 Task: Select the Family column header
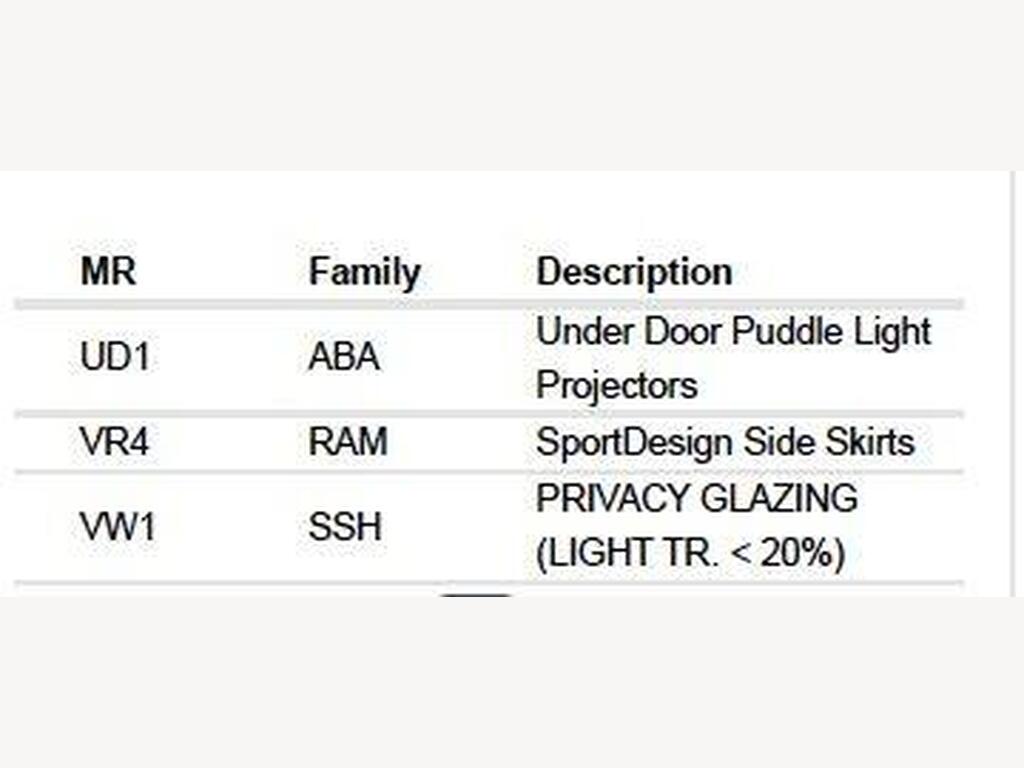click(364, 272)
